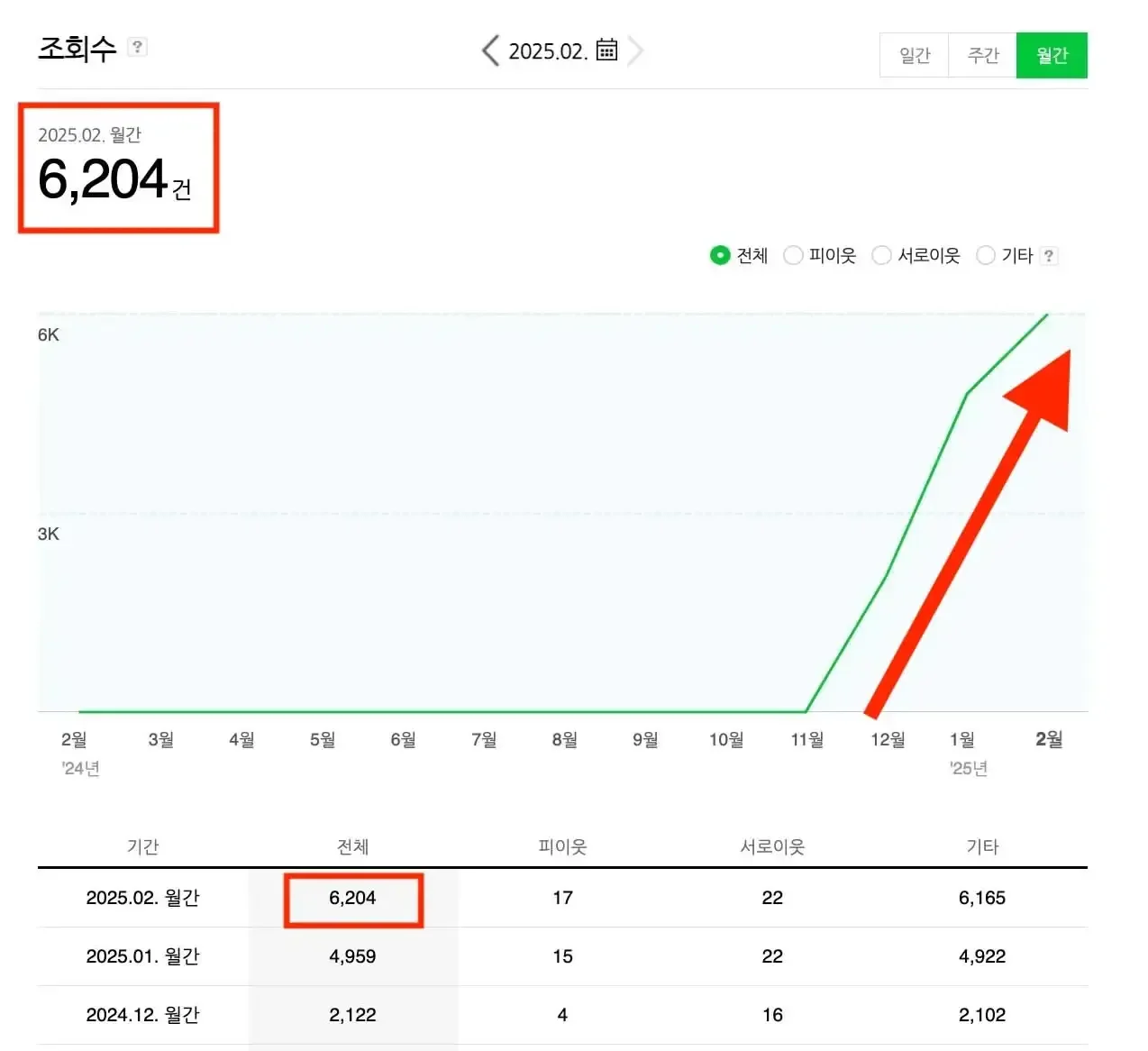
Task: Select the 전체 radio button
Action: pos(719,256)
